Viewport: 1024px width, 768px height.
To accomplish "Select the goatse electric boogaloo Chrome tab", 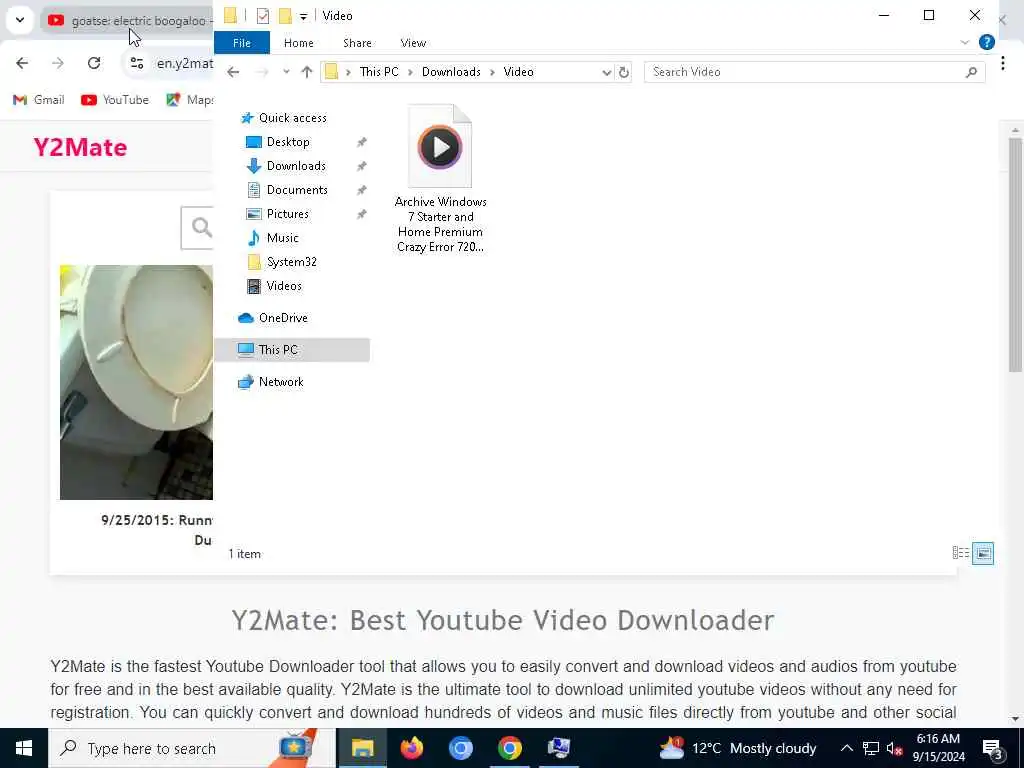I will point(127,21).
